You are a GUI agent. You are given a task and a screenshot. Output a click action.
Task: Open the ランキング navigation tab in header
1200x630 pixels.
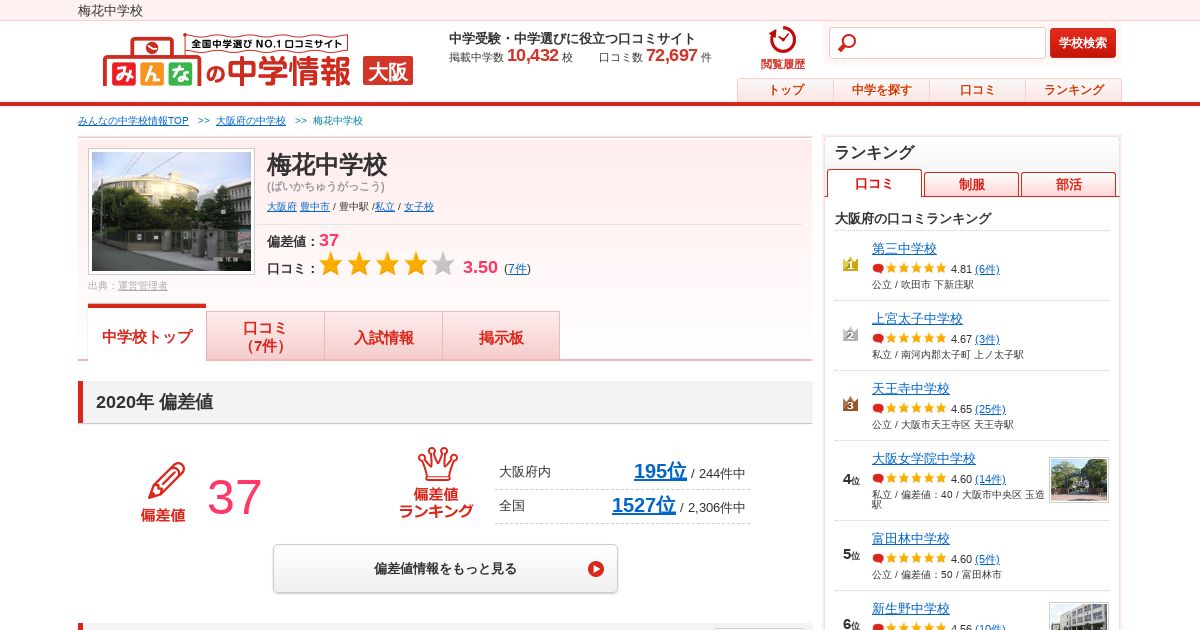[1074, 90]
